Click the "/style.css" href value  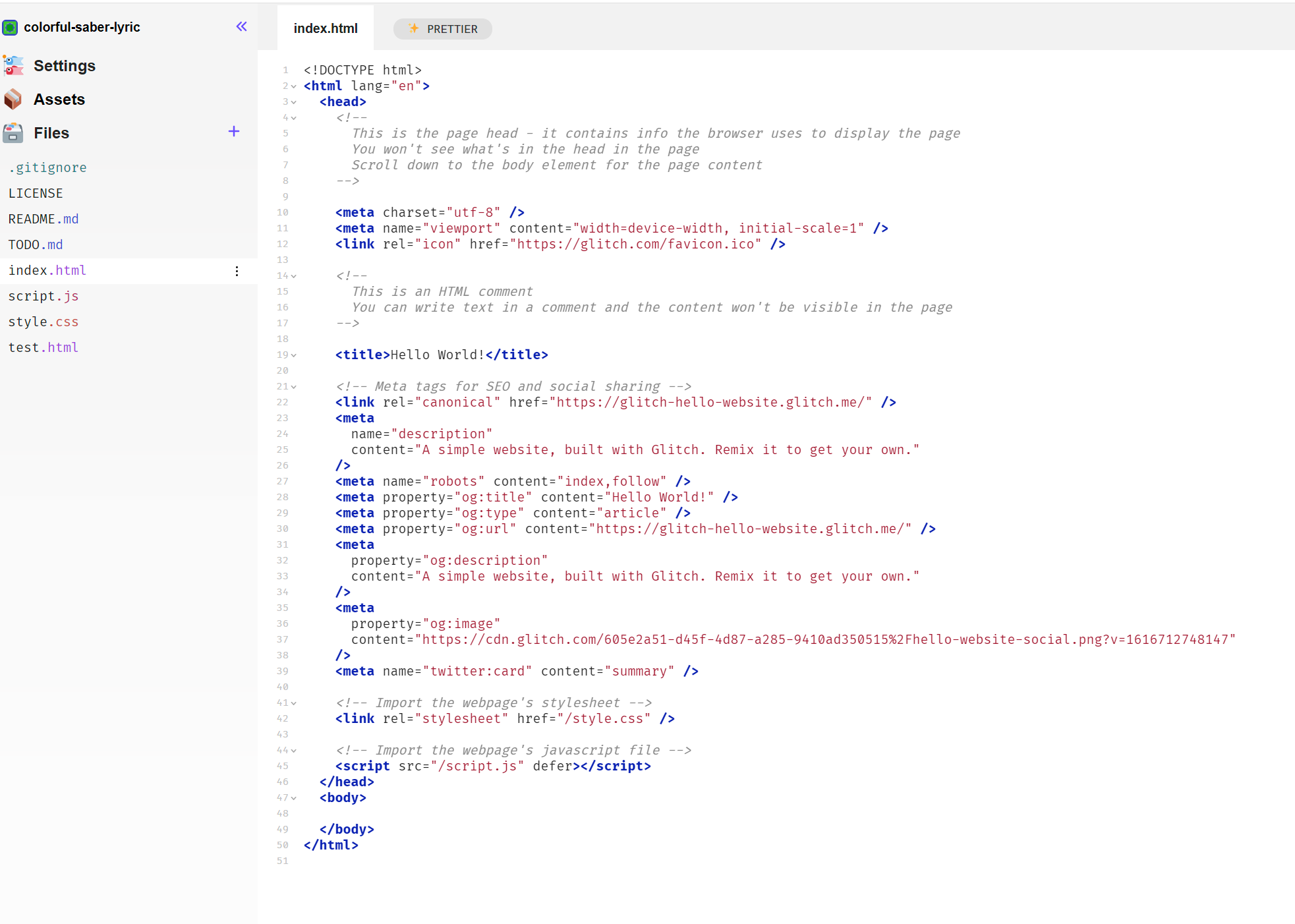pos(604,718)
